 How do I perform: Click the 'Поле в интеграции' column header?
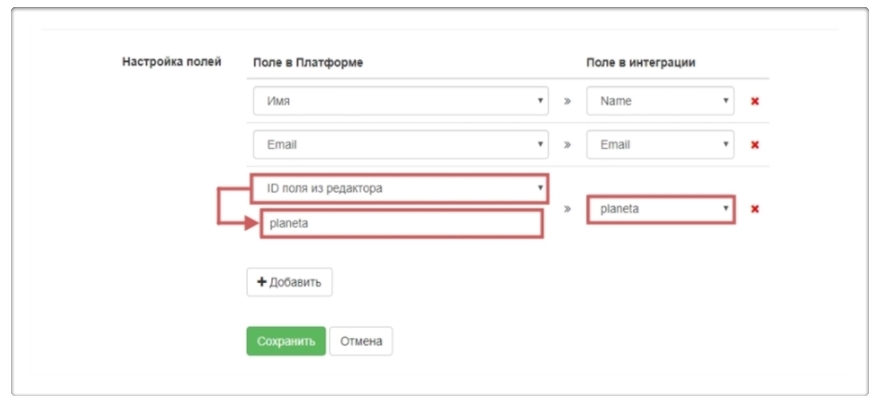pos(640,62)
